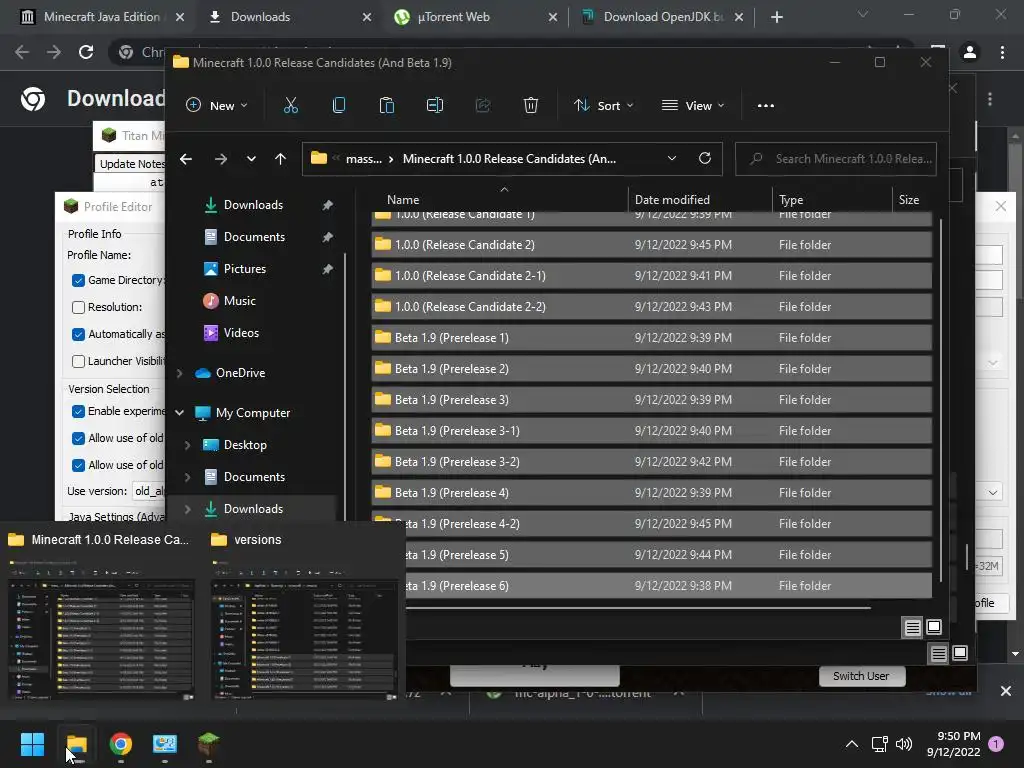Image resolution: width=1024 pixels, height=768 pixels.
Task: Expand the OneDrive tree node
Action: [x=180, y=373]
